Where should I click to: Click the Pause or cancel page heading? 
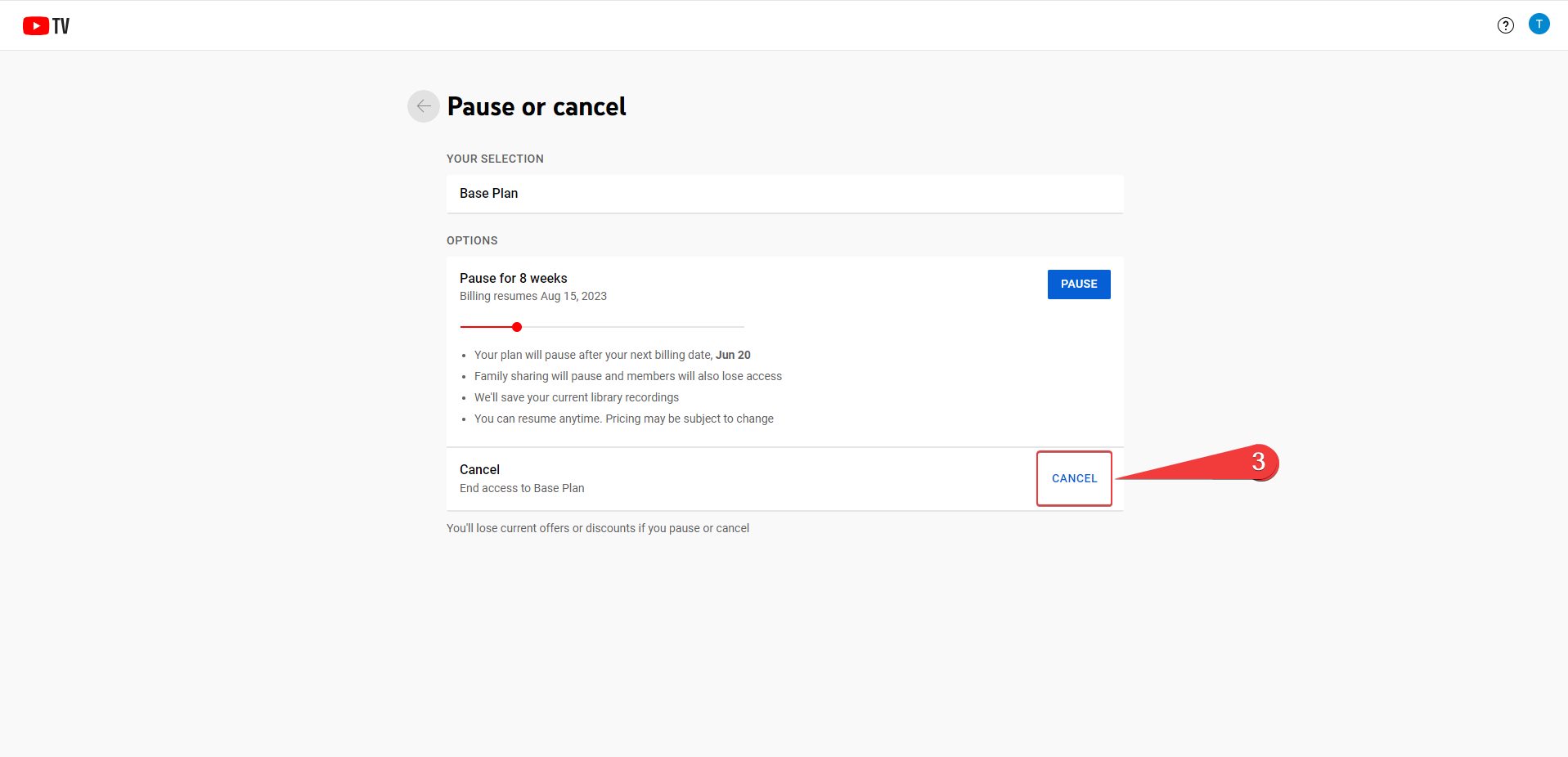click(537, 105)
